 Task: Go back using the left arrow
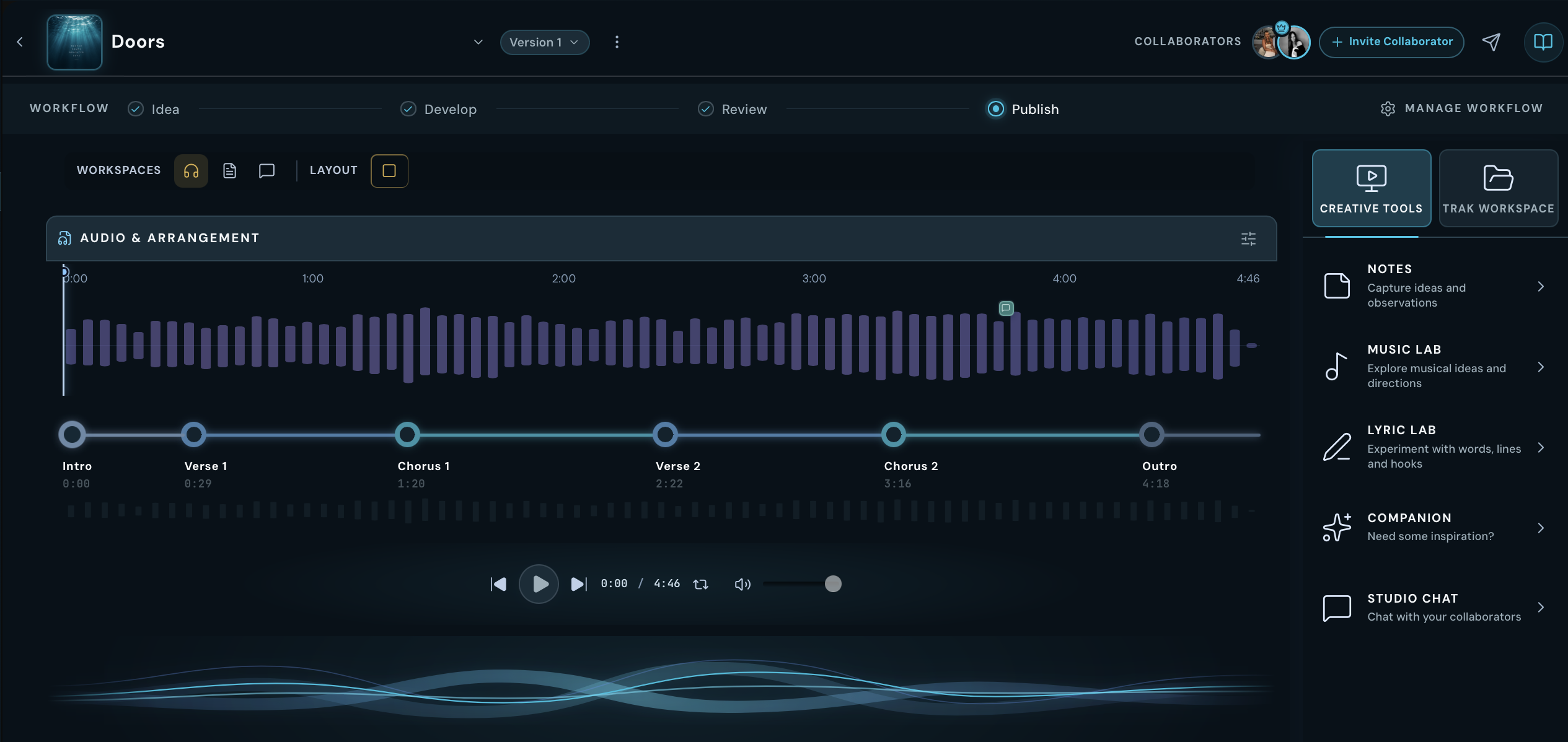tap(20, 41)
